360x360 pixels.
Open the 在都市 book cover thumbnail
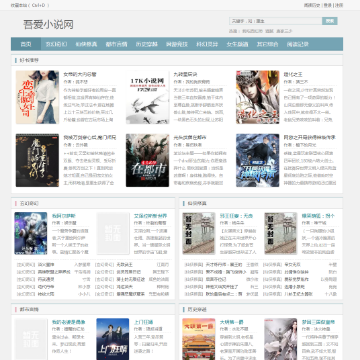click(147, 160)
